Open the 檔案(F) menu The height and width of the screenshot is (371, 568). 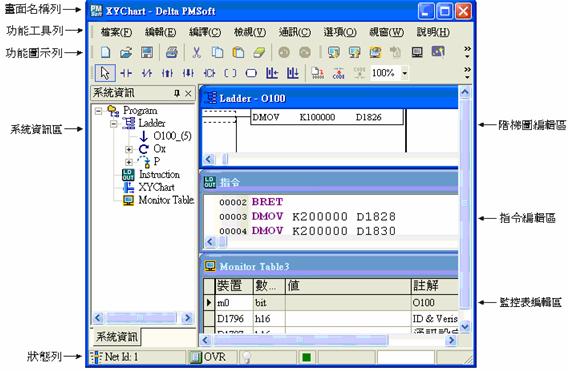click(116, 32)
